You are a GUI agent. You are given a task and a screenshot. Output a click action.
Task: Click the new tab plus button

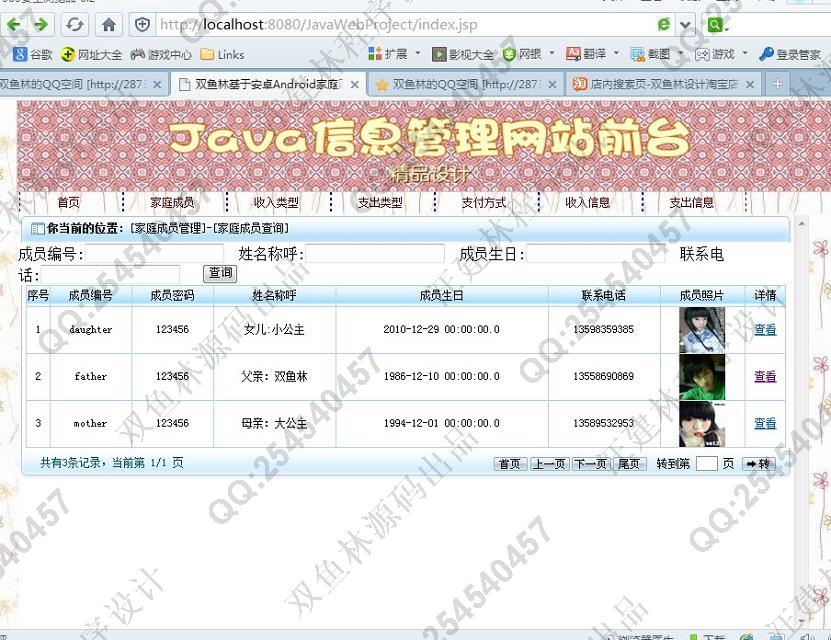(778, 84)
